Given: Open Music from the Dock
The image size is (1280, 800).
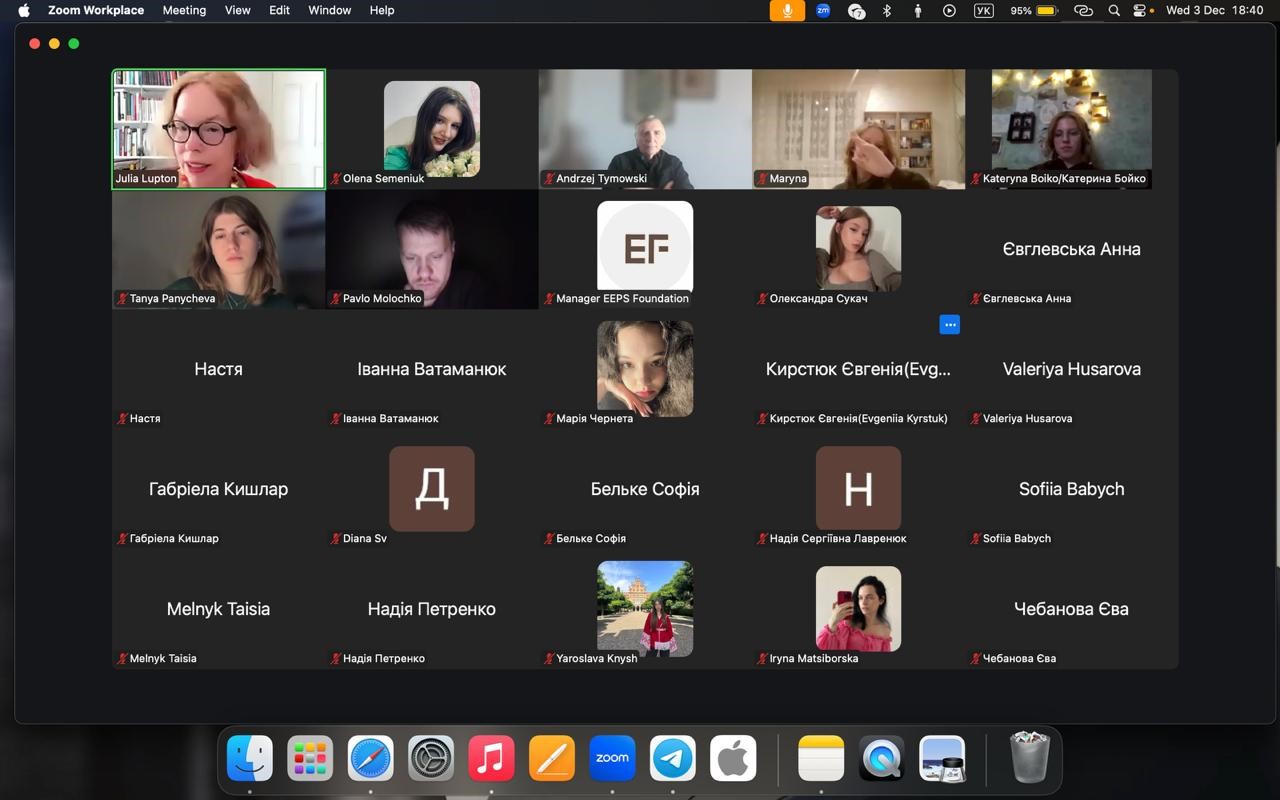Looking at the screenshot, I should point(491,760).
